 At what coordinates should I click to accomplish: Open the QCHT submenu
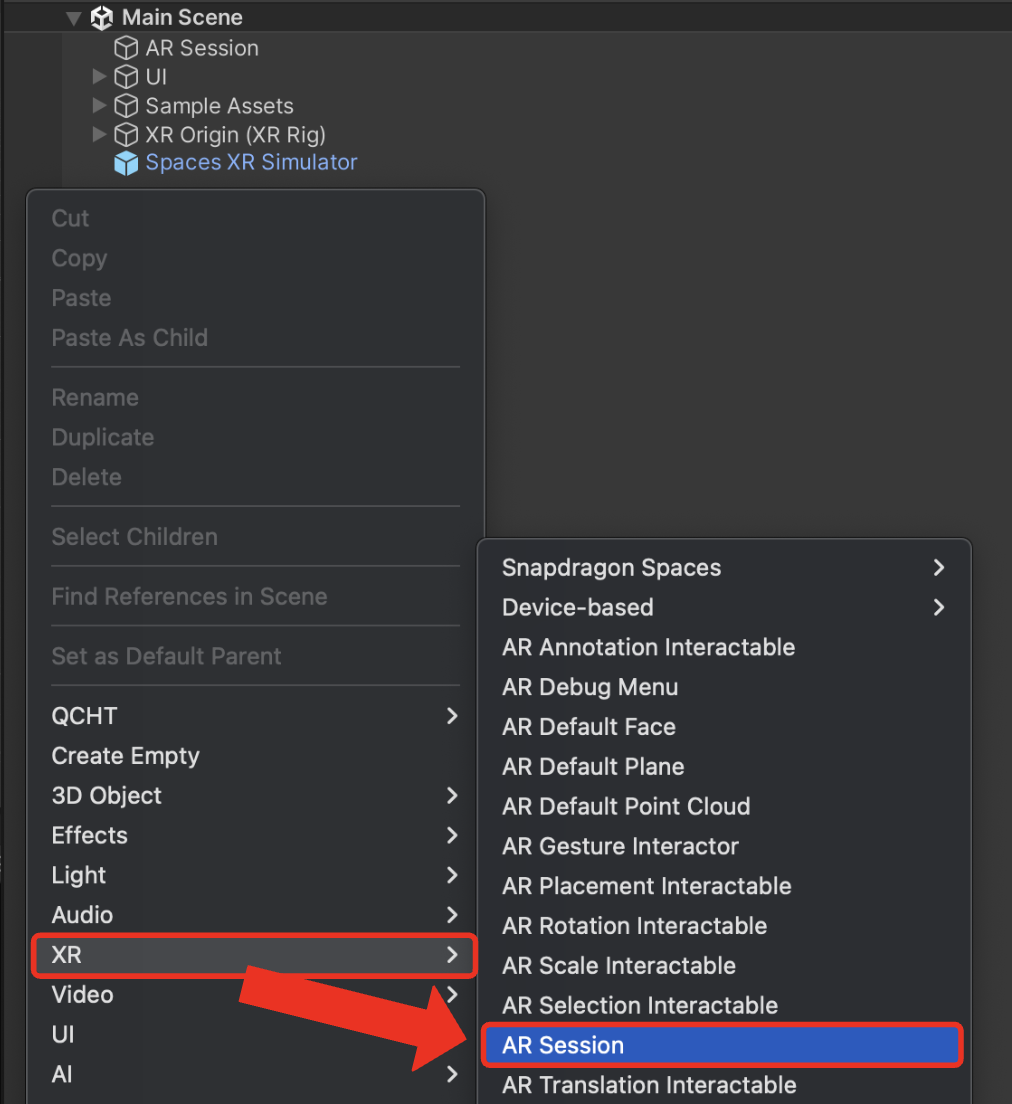point(256,716)
